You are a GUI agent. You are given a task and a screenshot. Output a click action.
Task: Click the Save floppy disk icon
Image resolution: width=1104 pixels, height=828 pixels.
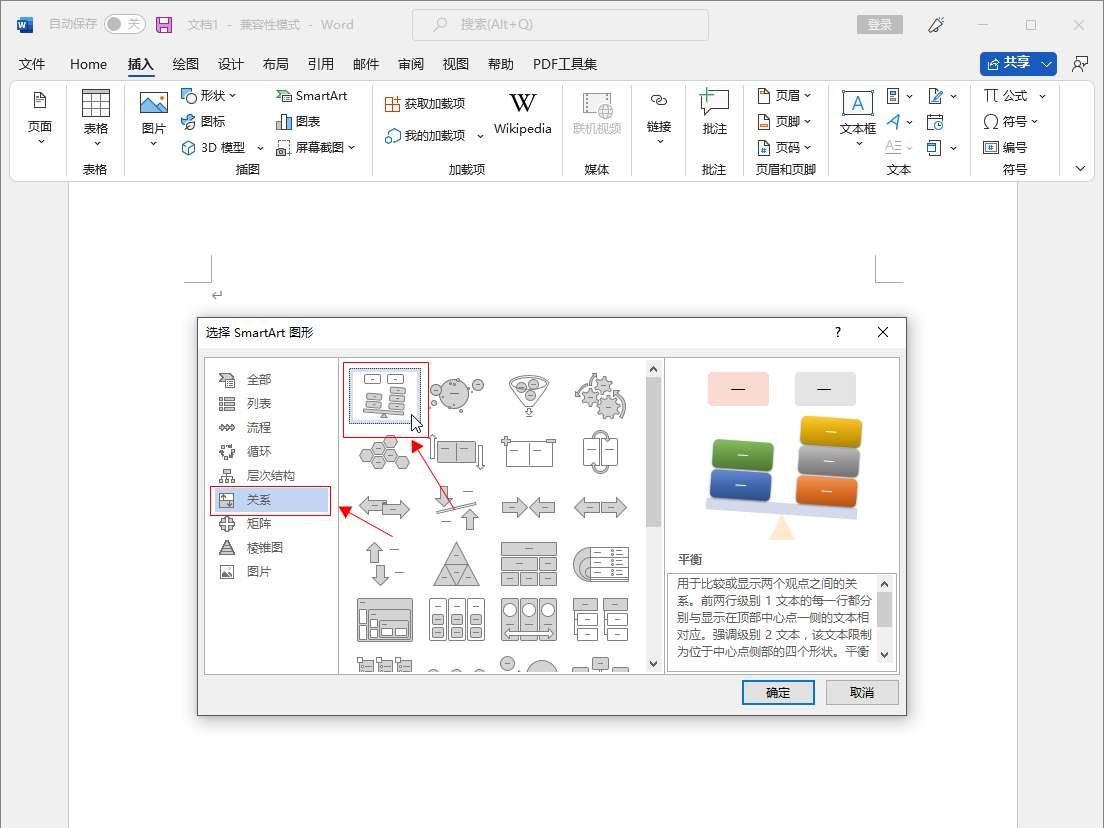(x=164, y=25)
